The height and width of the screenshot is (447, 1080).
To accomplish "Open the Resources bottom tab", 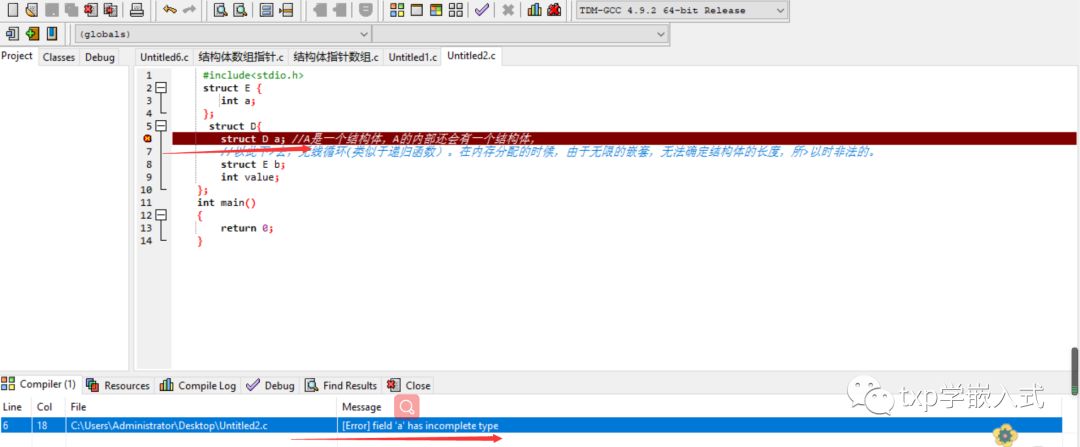I will coord(118,386).
